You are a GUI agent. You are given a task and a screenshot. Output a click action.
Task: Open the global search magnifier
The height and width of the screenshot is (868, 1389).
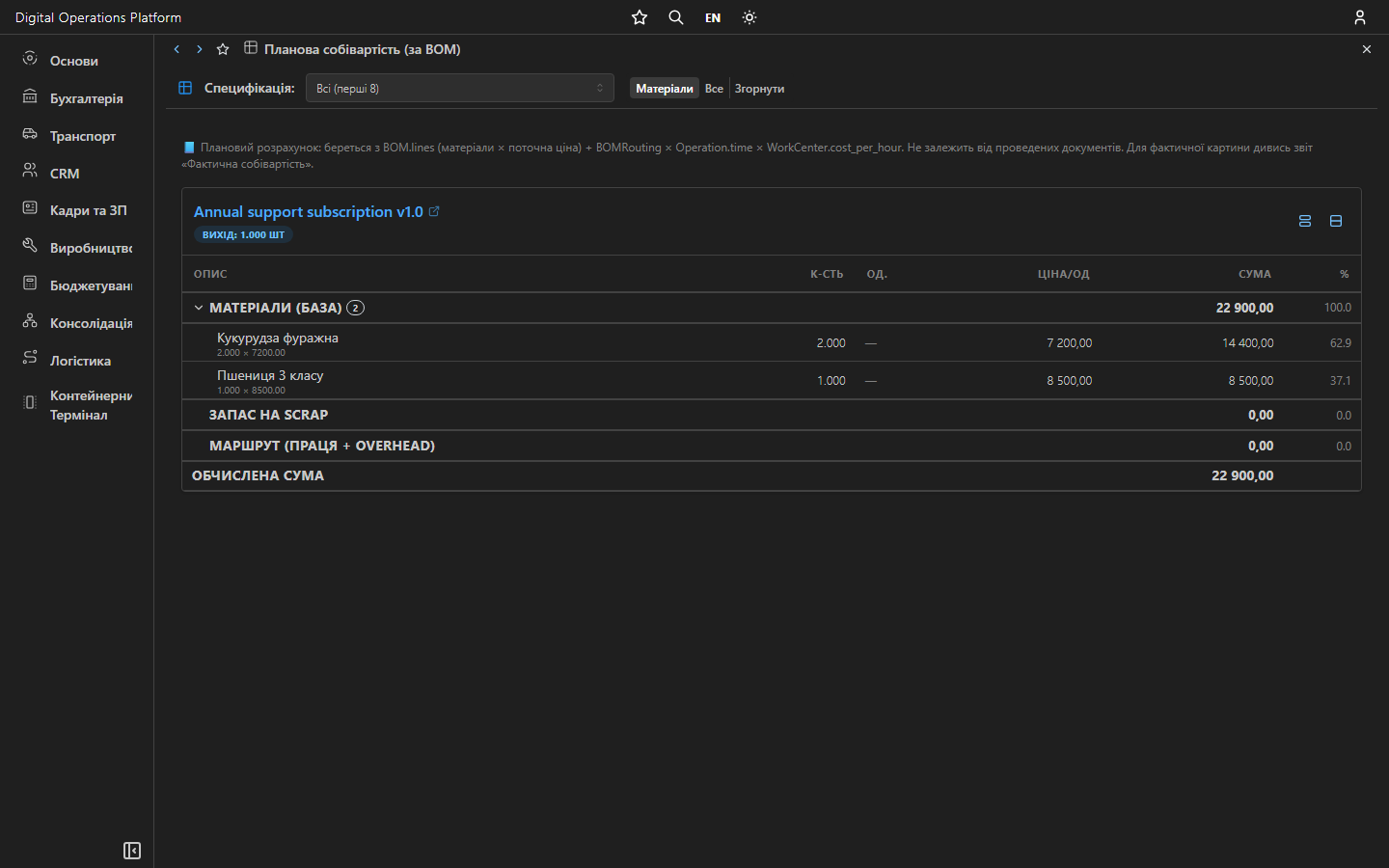tap(676, 17)
